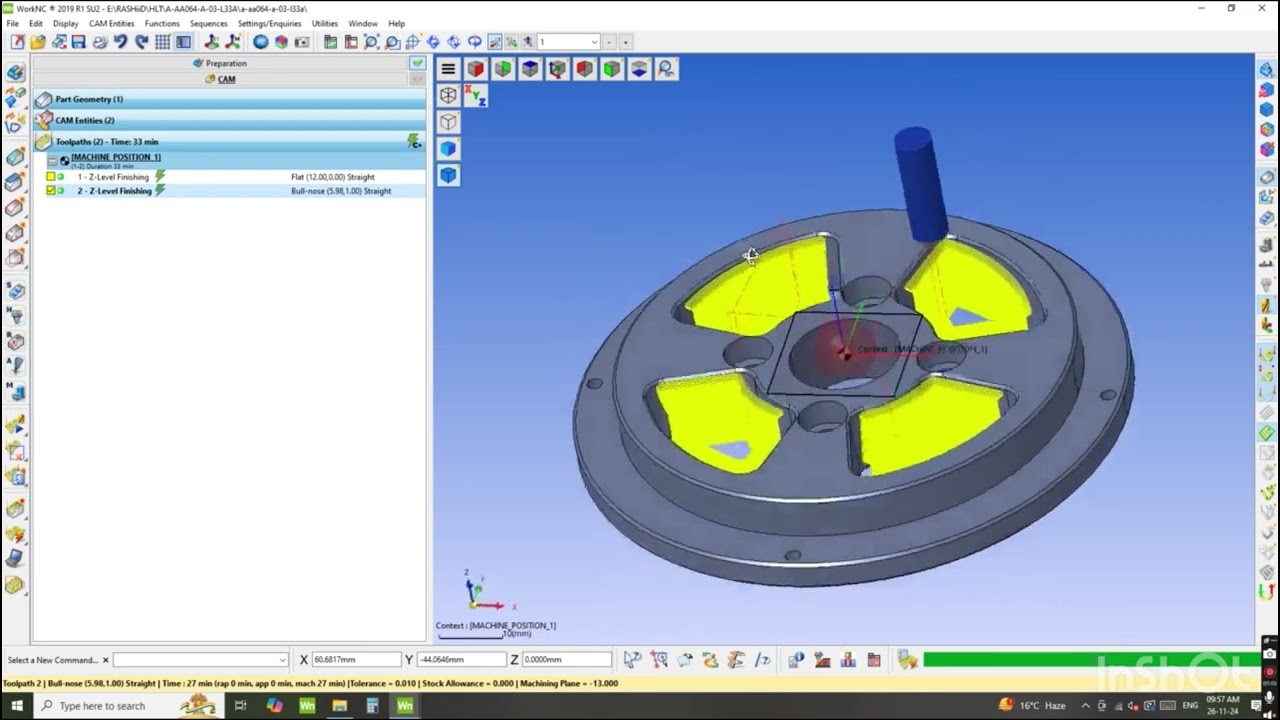Expand the Part Geometry (1) section
This screenshot has height=720, width=1280.
tap(229, 100)
